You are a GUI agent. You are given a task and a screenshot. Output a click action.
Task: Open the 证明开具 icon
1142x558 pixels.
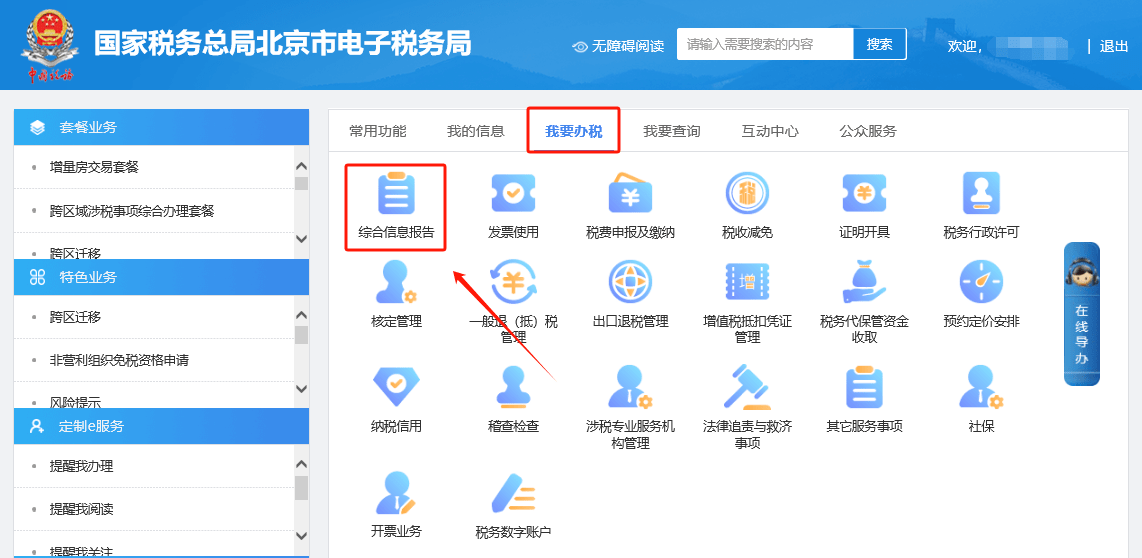coord(864,196)
